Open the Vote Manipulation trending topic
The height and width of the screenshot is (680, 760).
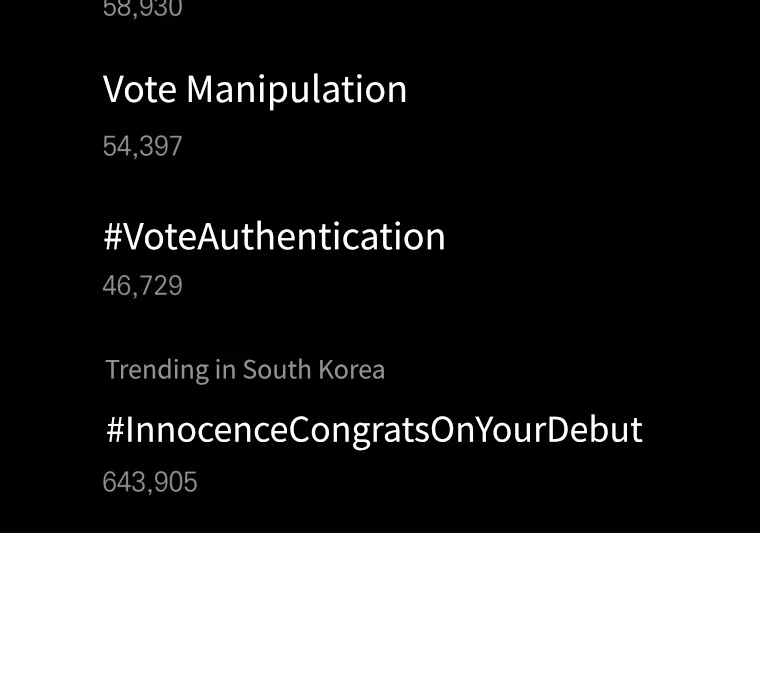click(255, 89)
